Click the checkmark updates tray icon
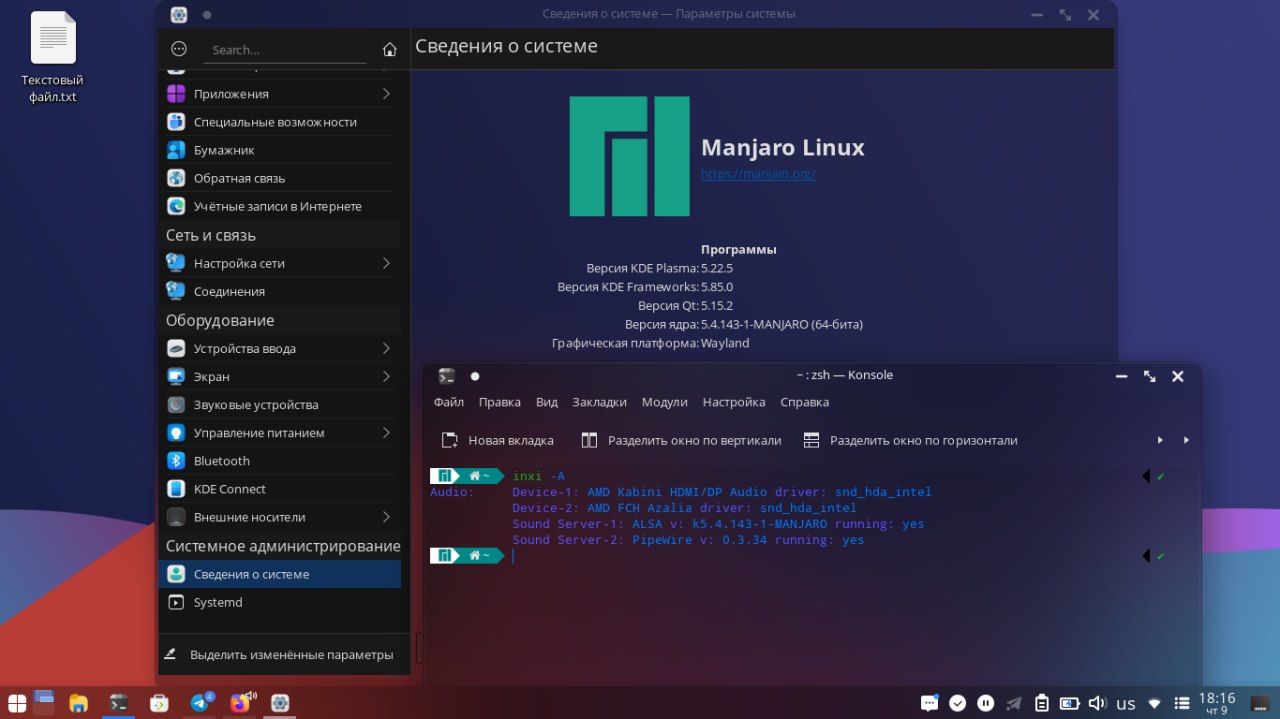 coord(957,703)
